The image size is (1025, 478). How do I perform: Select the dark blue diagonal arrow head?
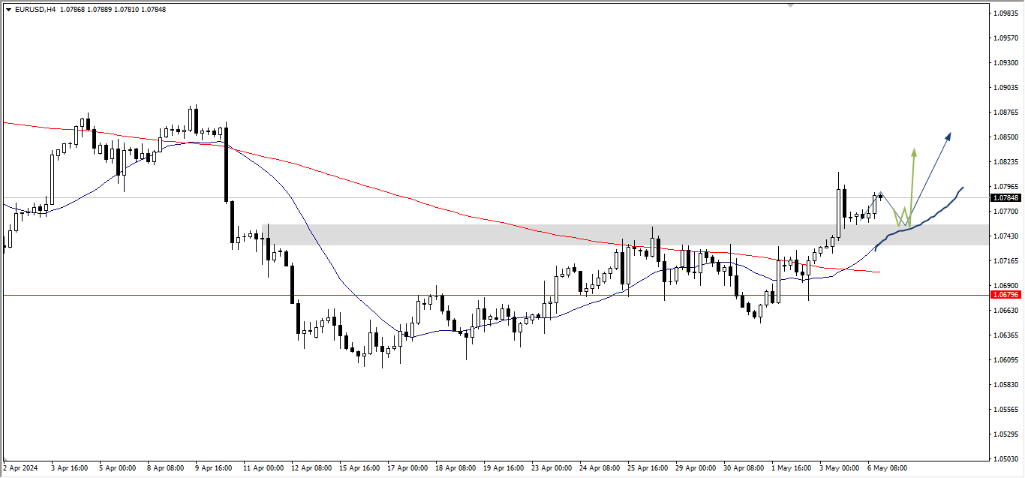(x=946, y=135)
